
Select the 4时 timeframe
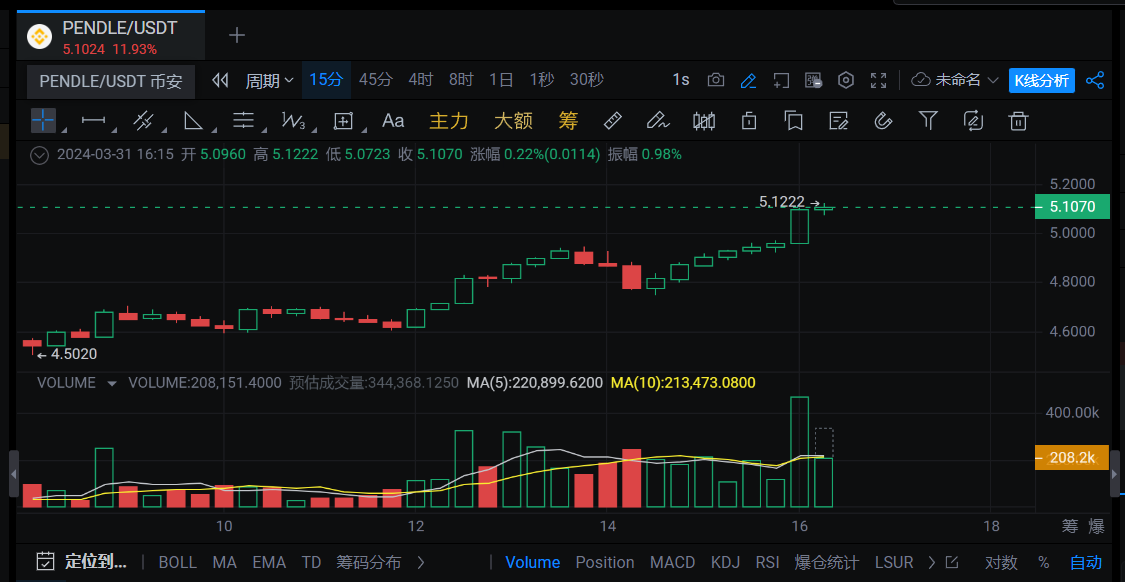(x=420, y=80)
